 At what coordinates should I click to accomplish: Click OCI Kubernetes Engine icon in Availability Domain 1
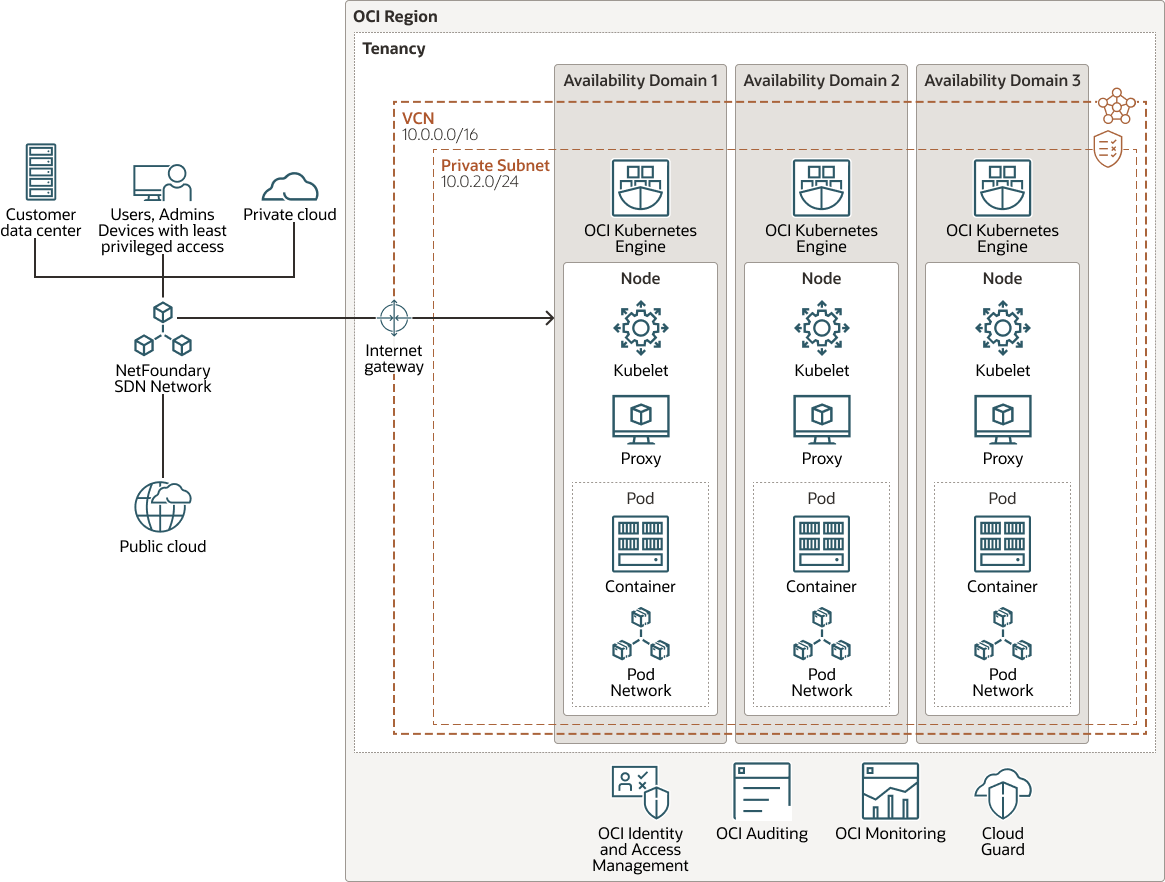640,188
